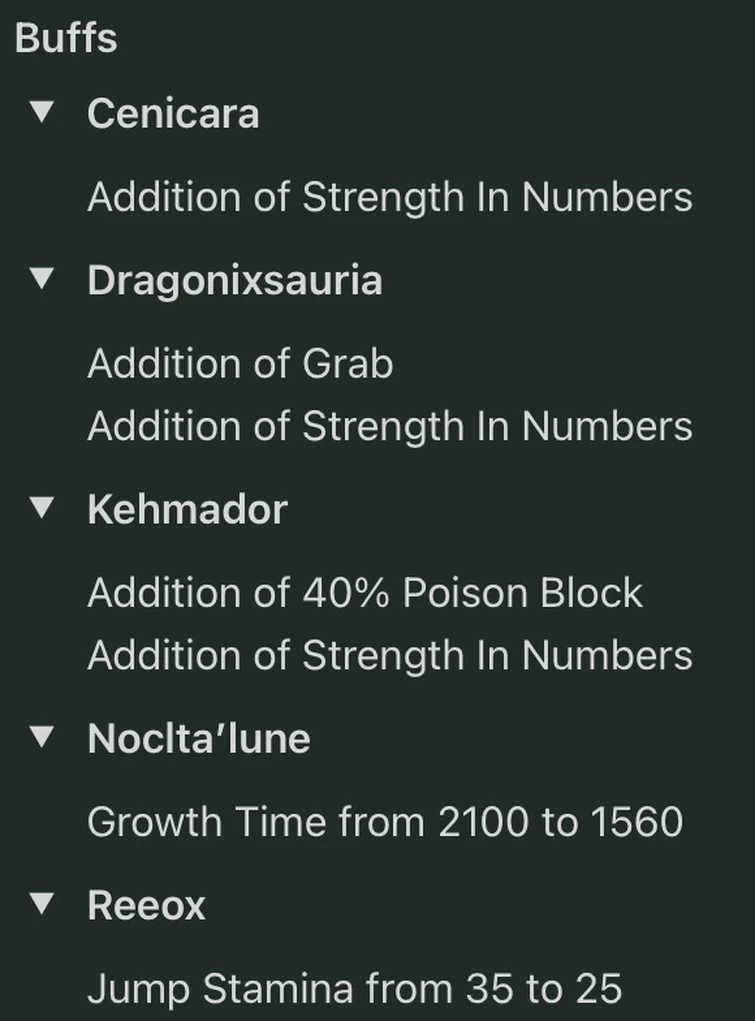Select the Kehmador heading text

(187, 509)
